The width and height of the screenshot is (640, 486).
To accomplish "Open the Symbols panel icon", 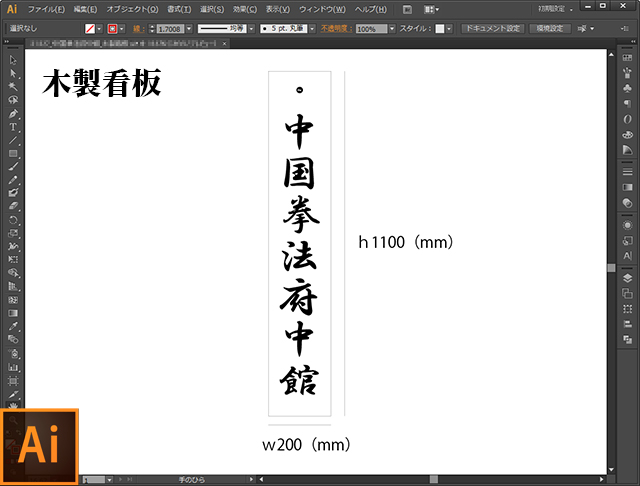I will (627, 88).
